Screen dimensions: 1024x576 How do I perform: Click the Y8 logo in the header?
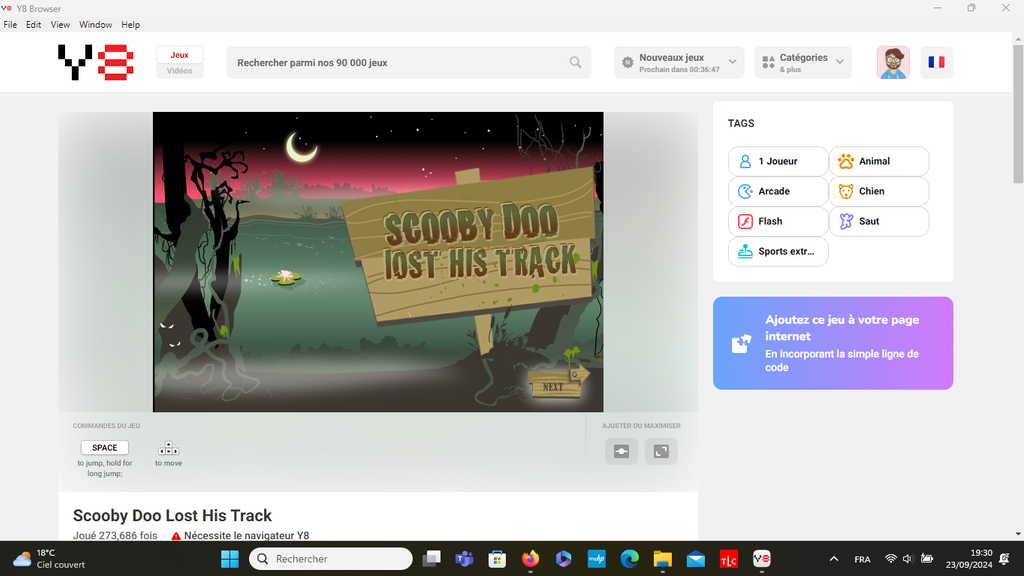click(x=95, y=62)
